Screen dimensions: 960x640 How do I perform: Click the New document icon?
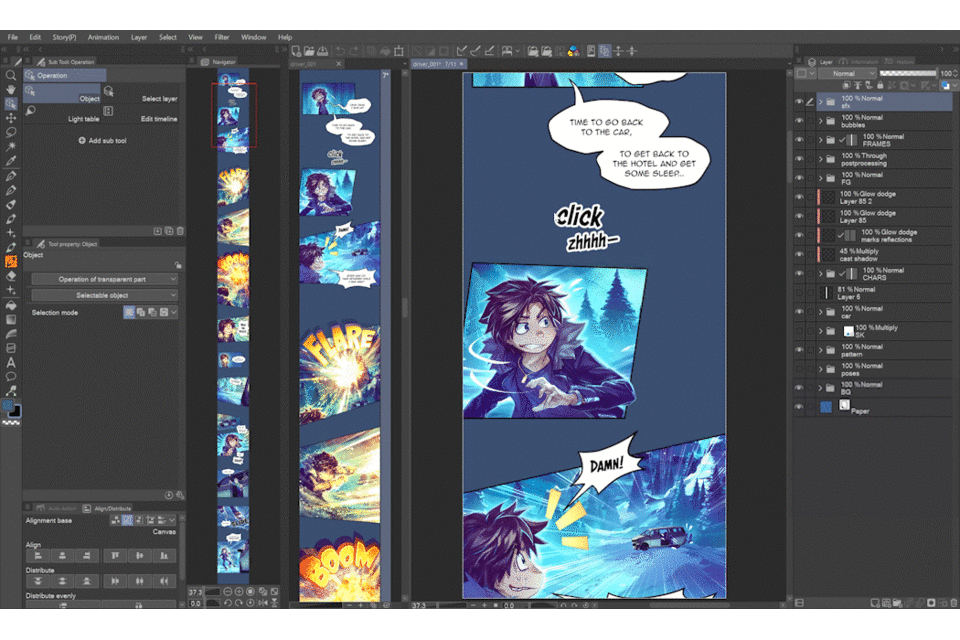tap(296, 51)
